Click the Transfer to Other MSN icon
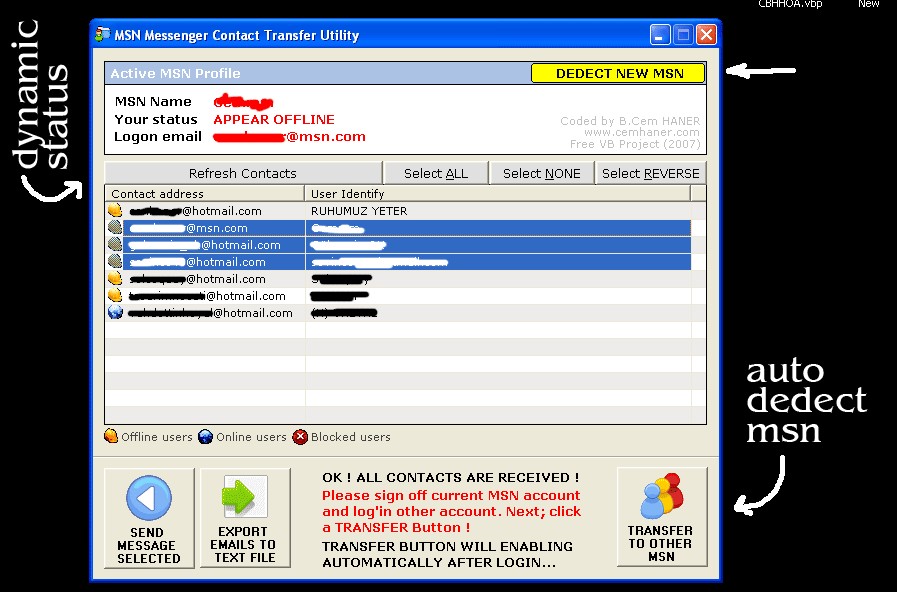This screenshot has width=897, height=592. 661,497
